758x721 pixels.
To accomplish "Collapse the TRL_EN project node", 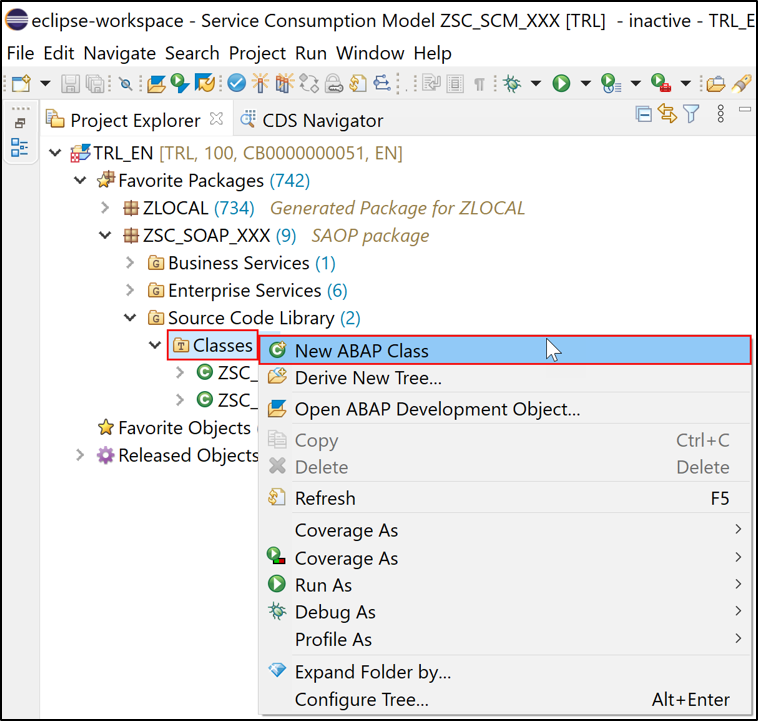I will pos(56,153).
